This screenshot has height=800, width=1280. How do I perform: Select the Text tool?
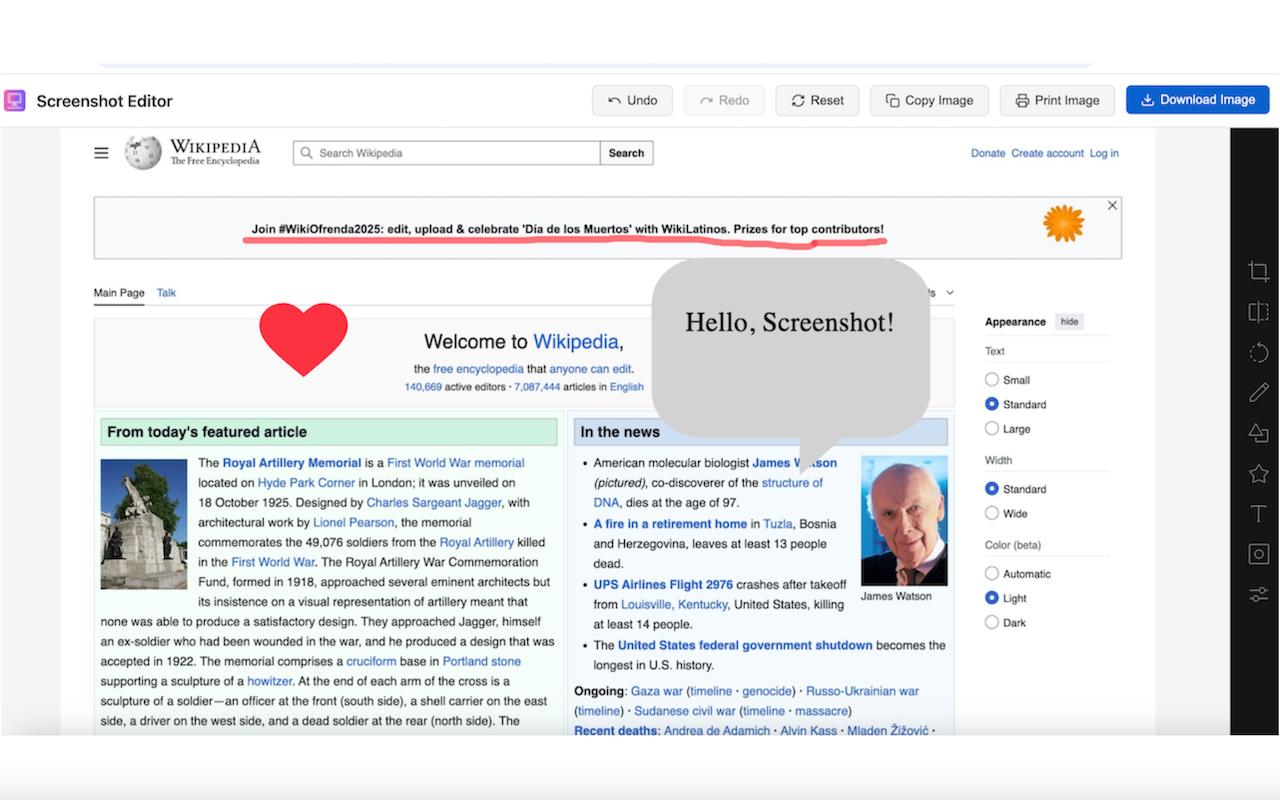pyautogui.click(x=1258, y=514)
